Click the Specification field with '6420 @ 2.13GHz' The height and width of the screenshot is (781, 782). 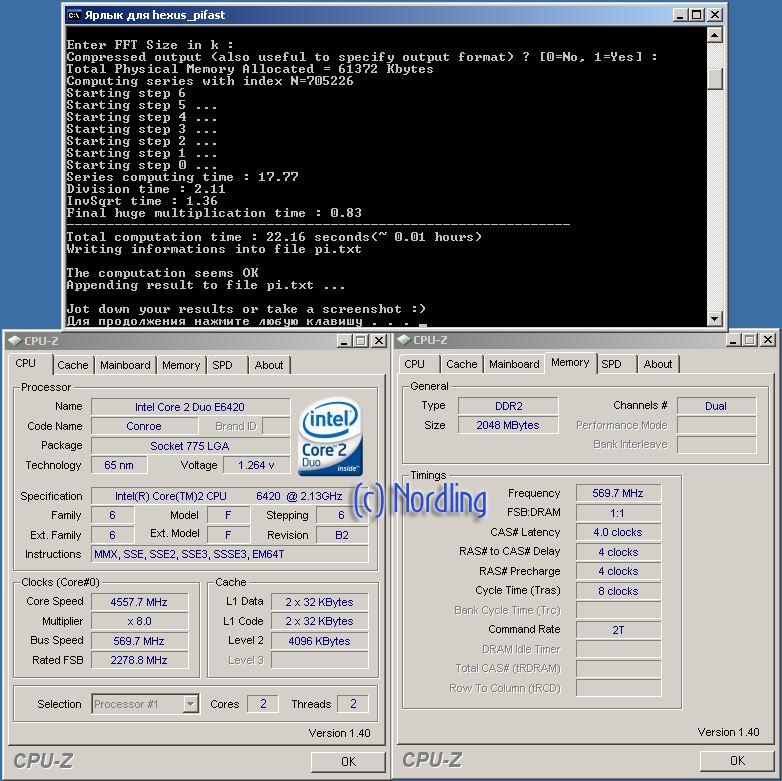click(x=229, y=496)
